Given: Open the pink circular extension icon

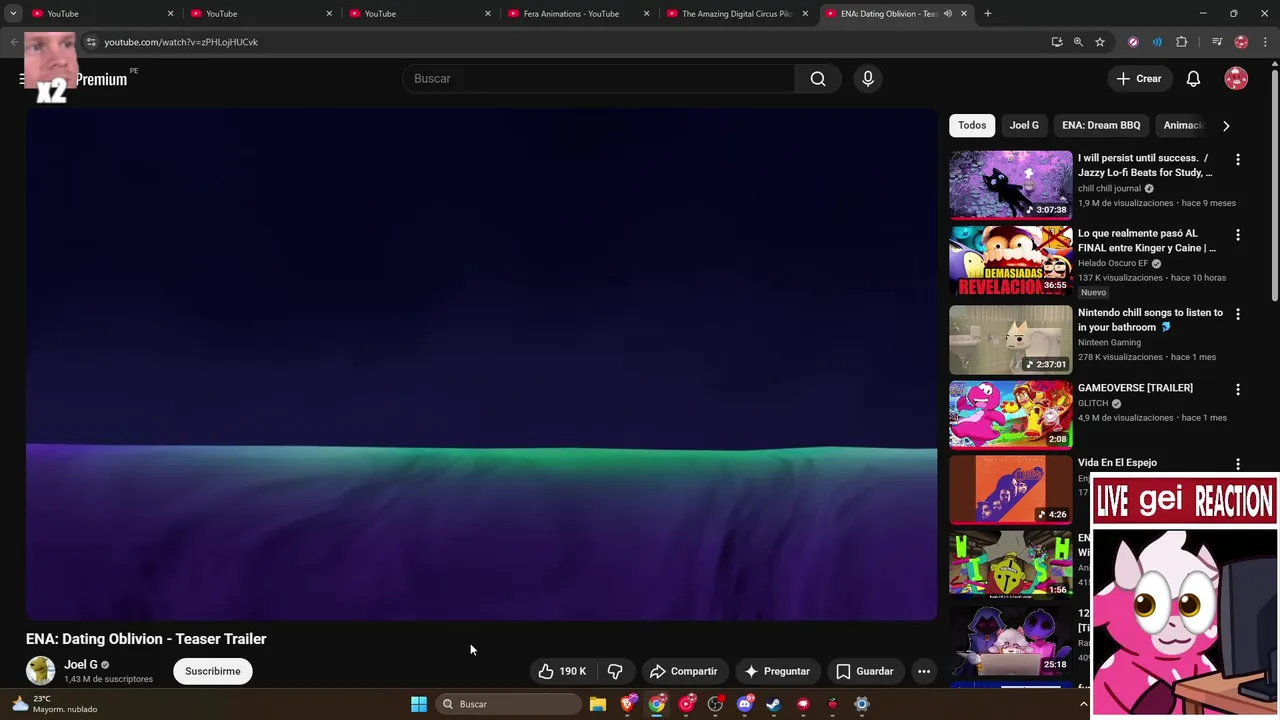Looking at the screenshot, I should 1133,42.
